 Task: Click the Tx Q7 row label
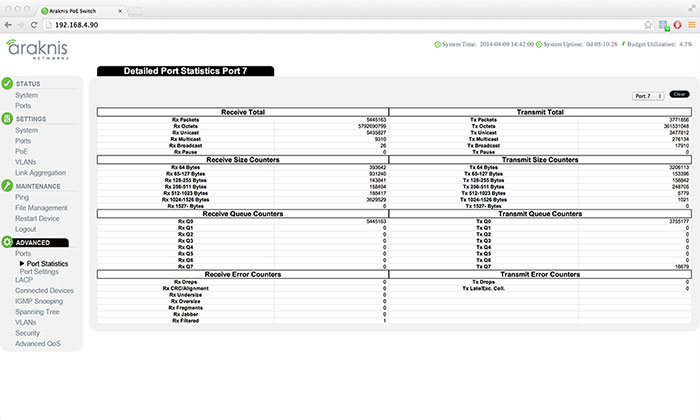click(x=483, y=266)
